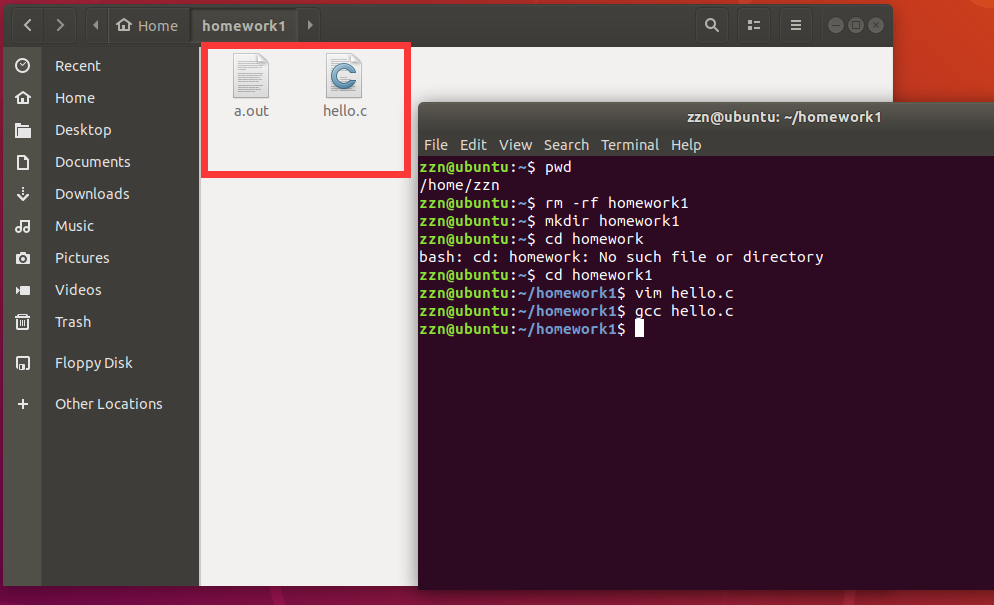Click the a.out file name label

(251, 111)
